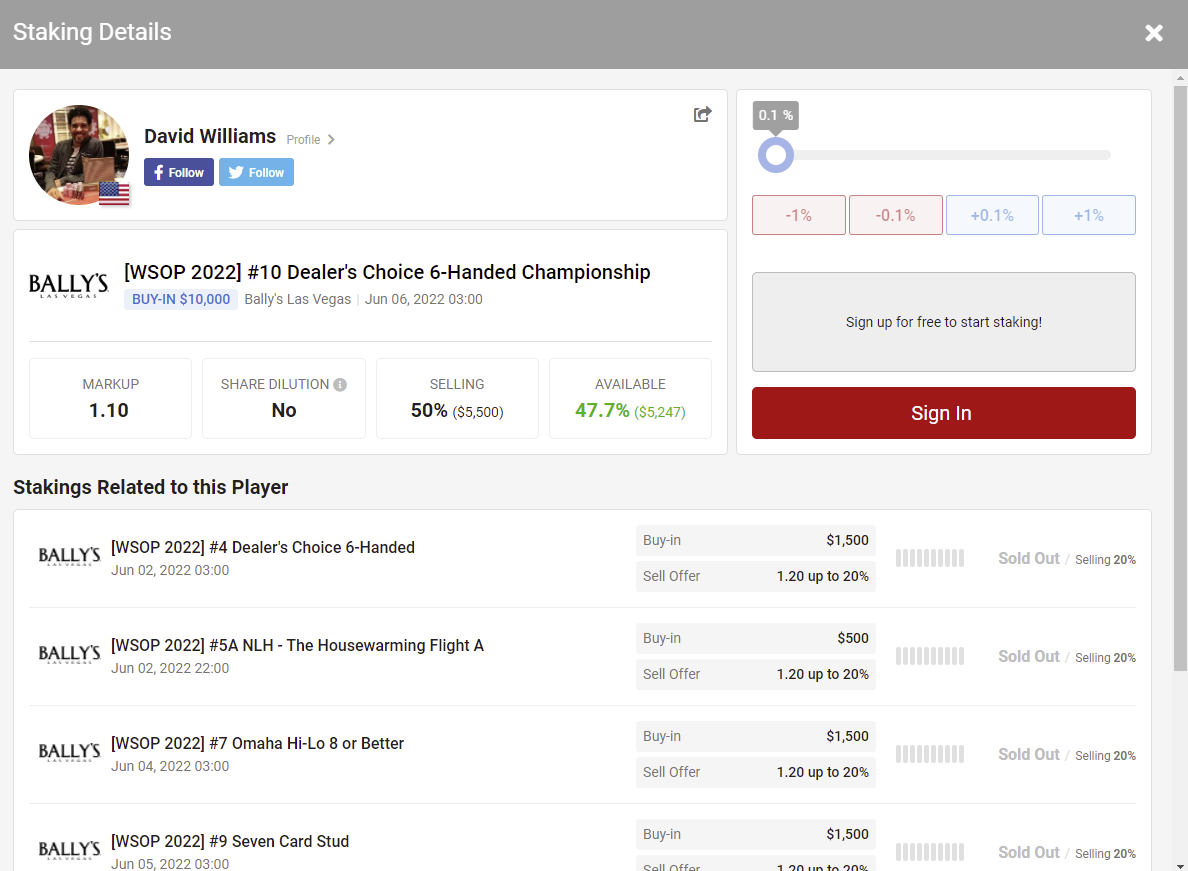Follow David Williams on Facebook
Screen dimensions: 1188x871
179,172
